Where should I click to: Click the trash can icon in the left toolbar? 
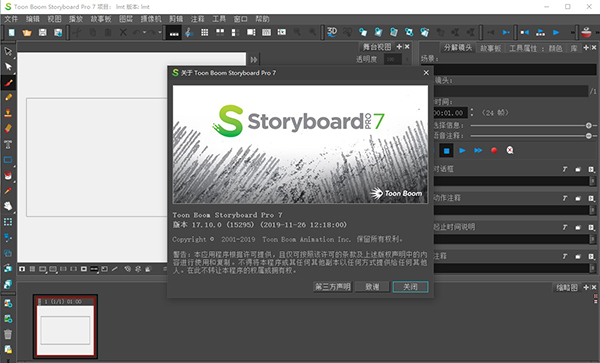[8, 334]
